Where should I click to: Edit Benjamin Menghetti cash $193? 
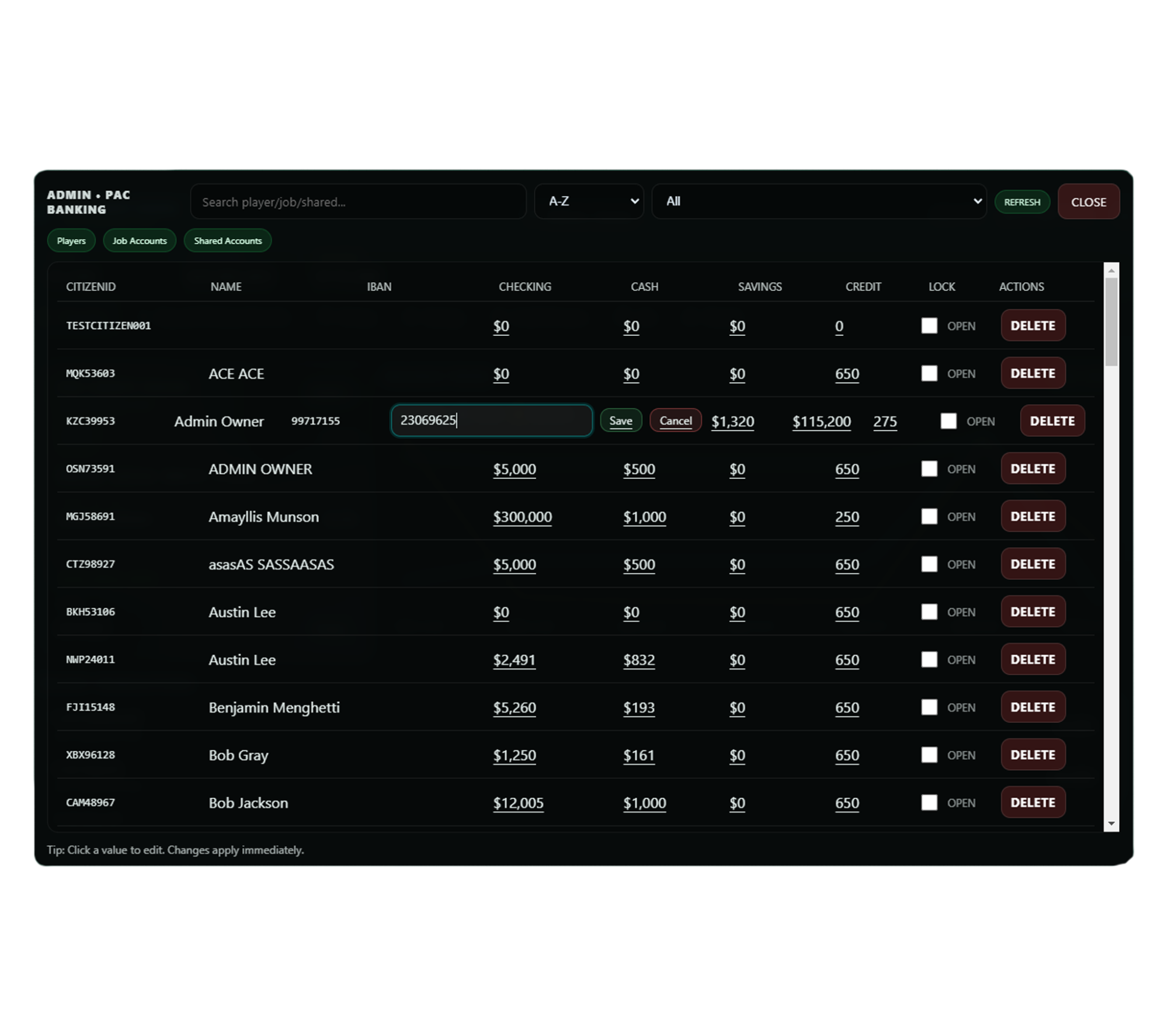639,708
